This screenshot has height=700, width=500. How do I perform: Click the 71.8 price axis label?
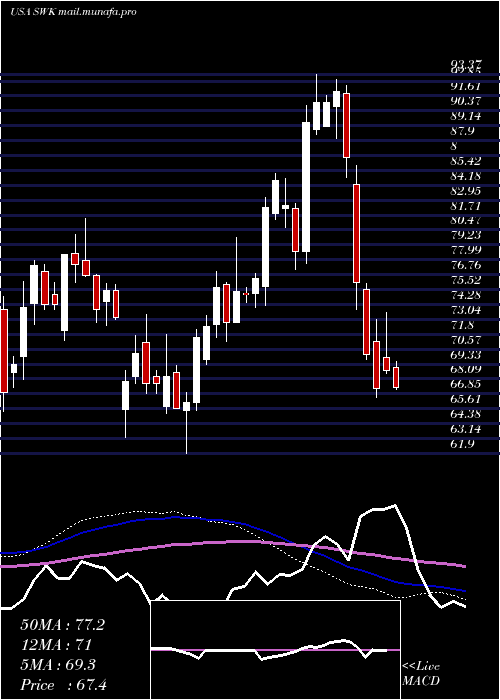462,325
